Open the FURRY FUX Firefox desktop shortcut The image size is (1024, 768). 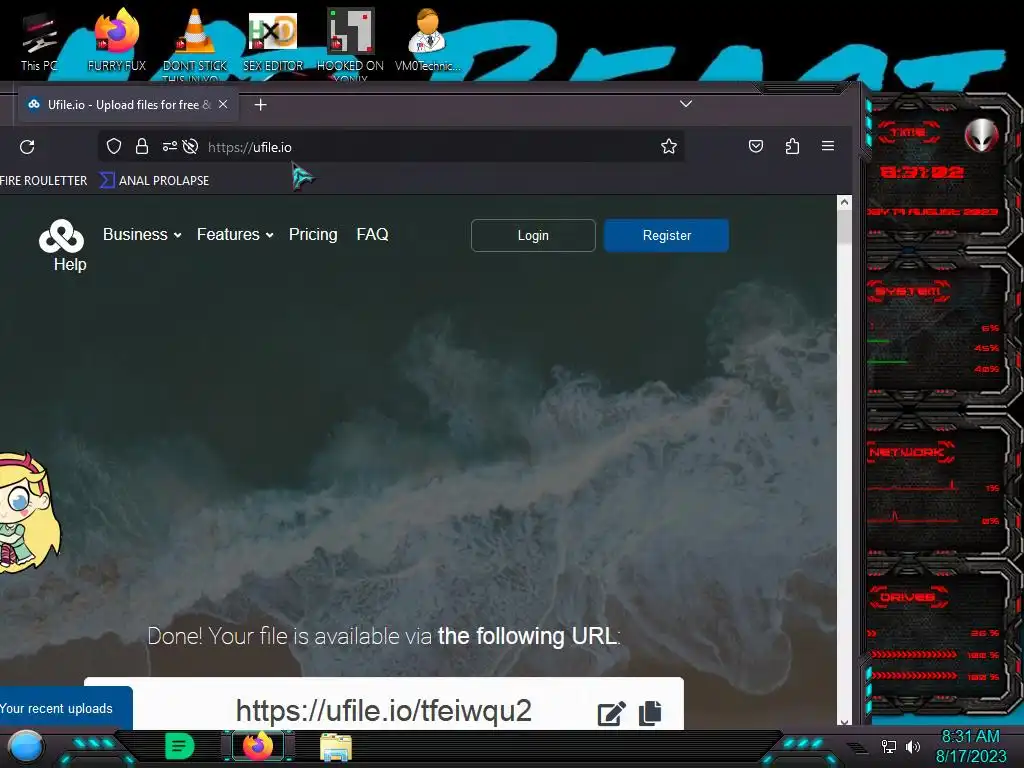(117, 40)
